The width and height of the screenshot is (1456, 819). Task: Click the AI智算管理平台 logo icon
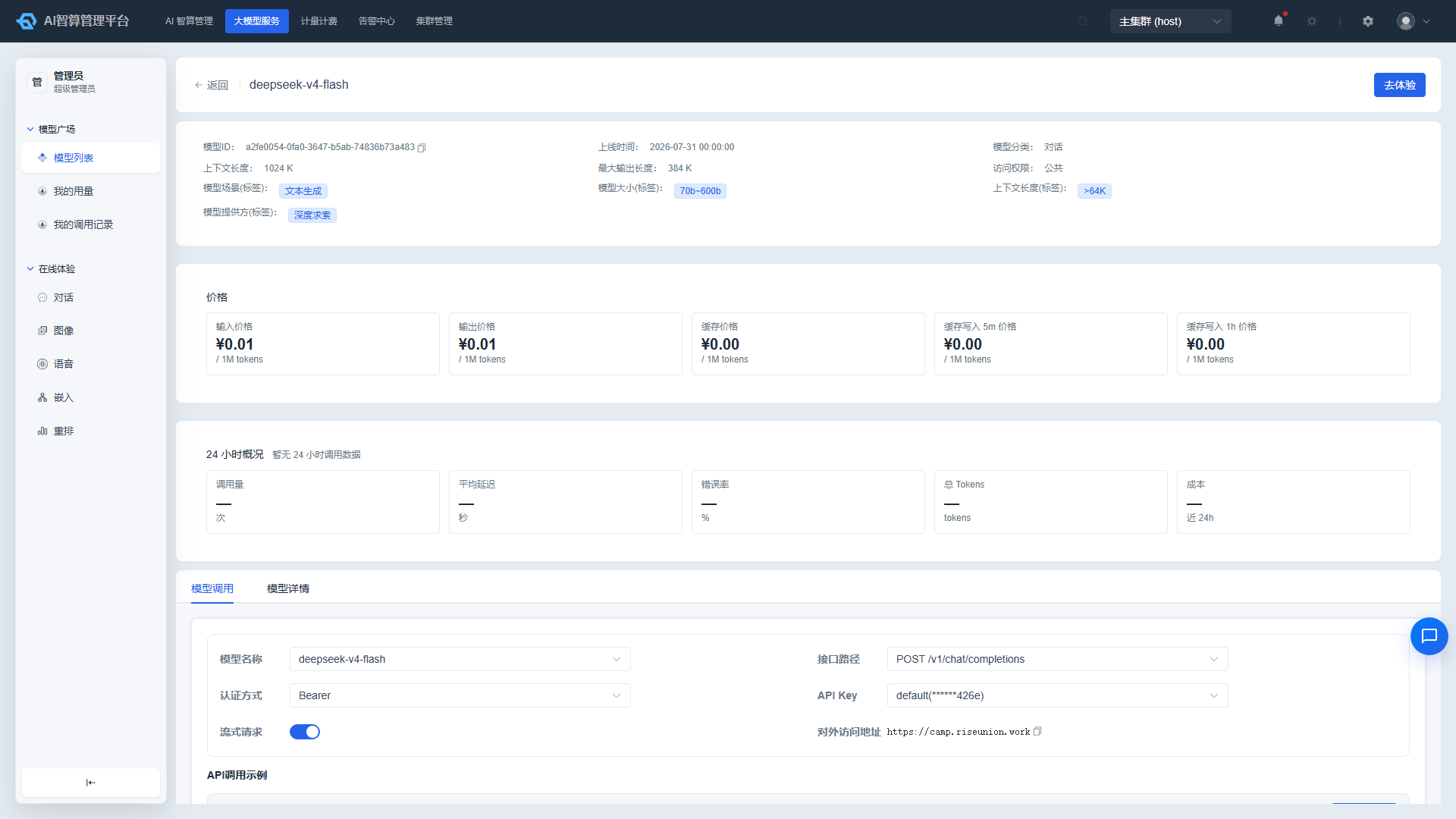(27, 21)
